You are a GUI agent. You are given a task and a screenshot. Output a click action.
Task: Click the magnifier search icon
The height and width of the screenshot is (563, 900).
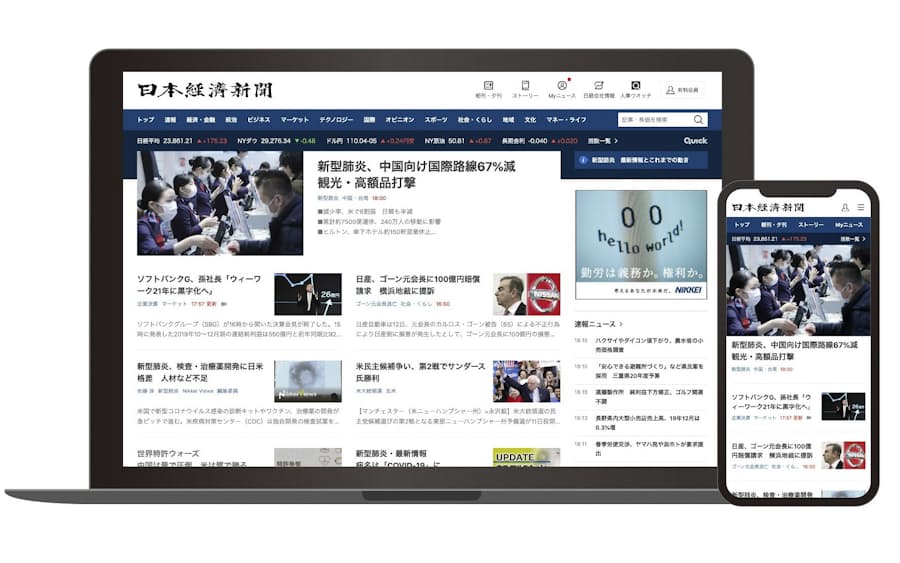(698, 119)
